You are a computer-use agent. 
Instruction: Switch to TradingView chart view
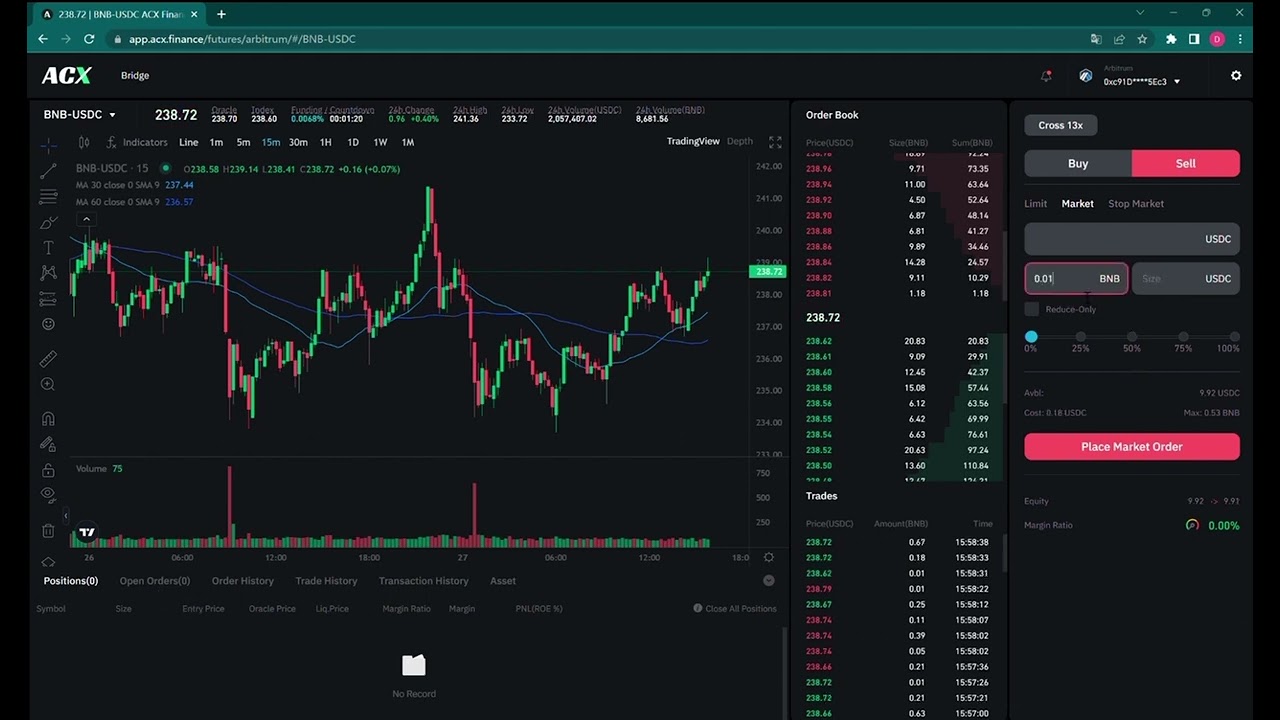point(693,141)
